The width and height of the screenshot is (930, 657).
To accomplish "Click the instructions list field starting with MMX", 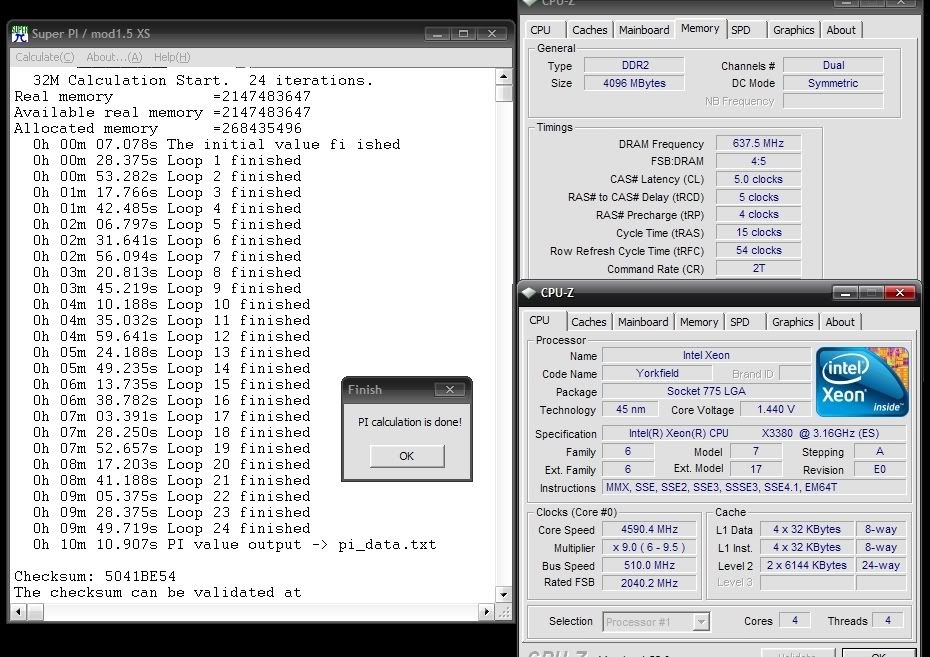I will coord(754,487).
